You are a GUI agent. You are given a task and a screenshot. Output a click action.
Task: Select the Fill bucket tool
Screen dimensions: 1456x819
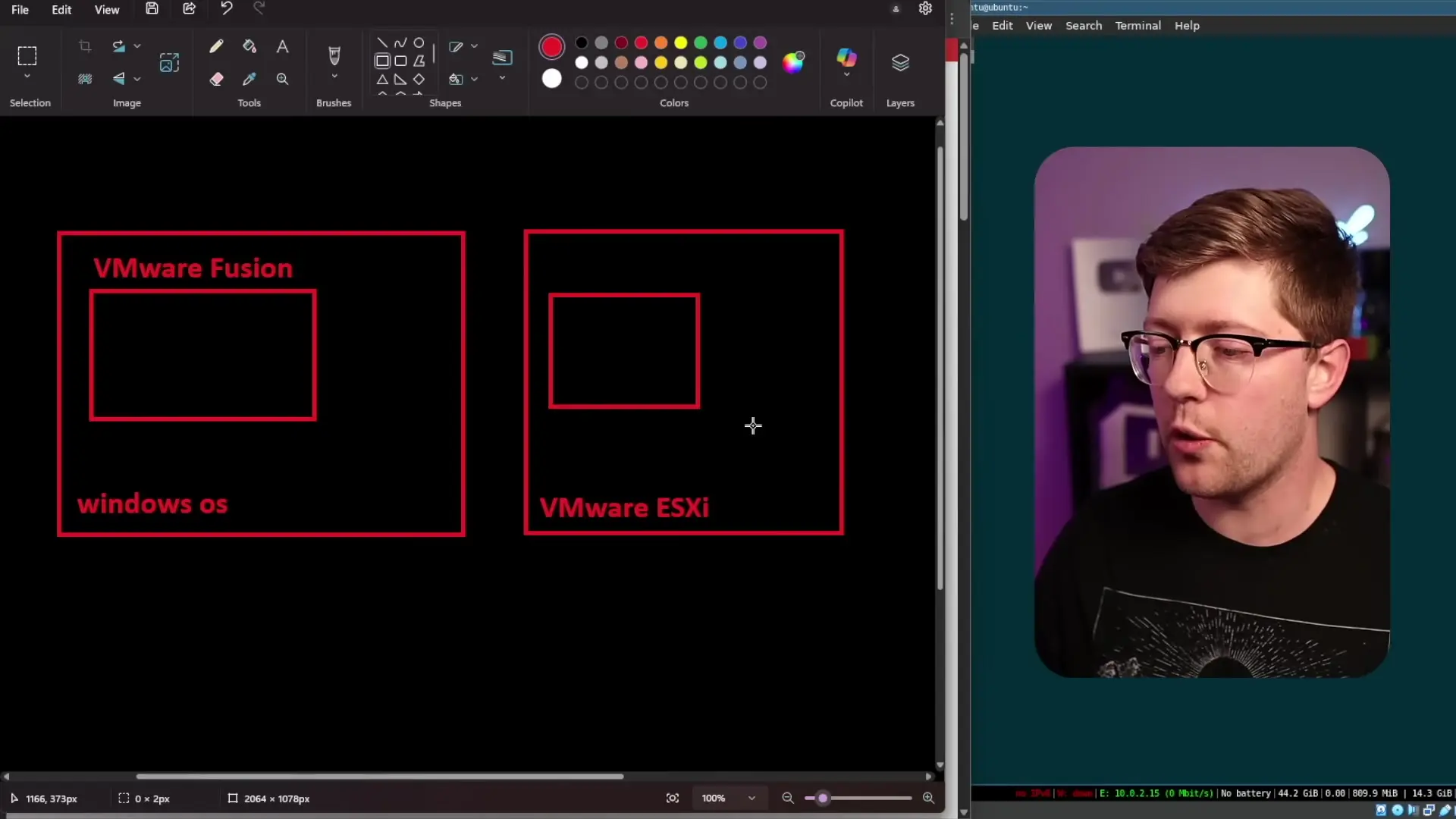click(249, 46)
